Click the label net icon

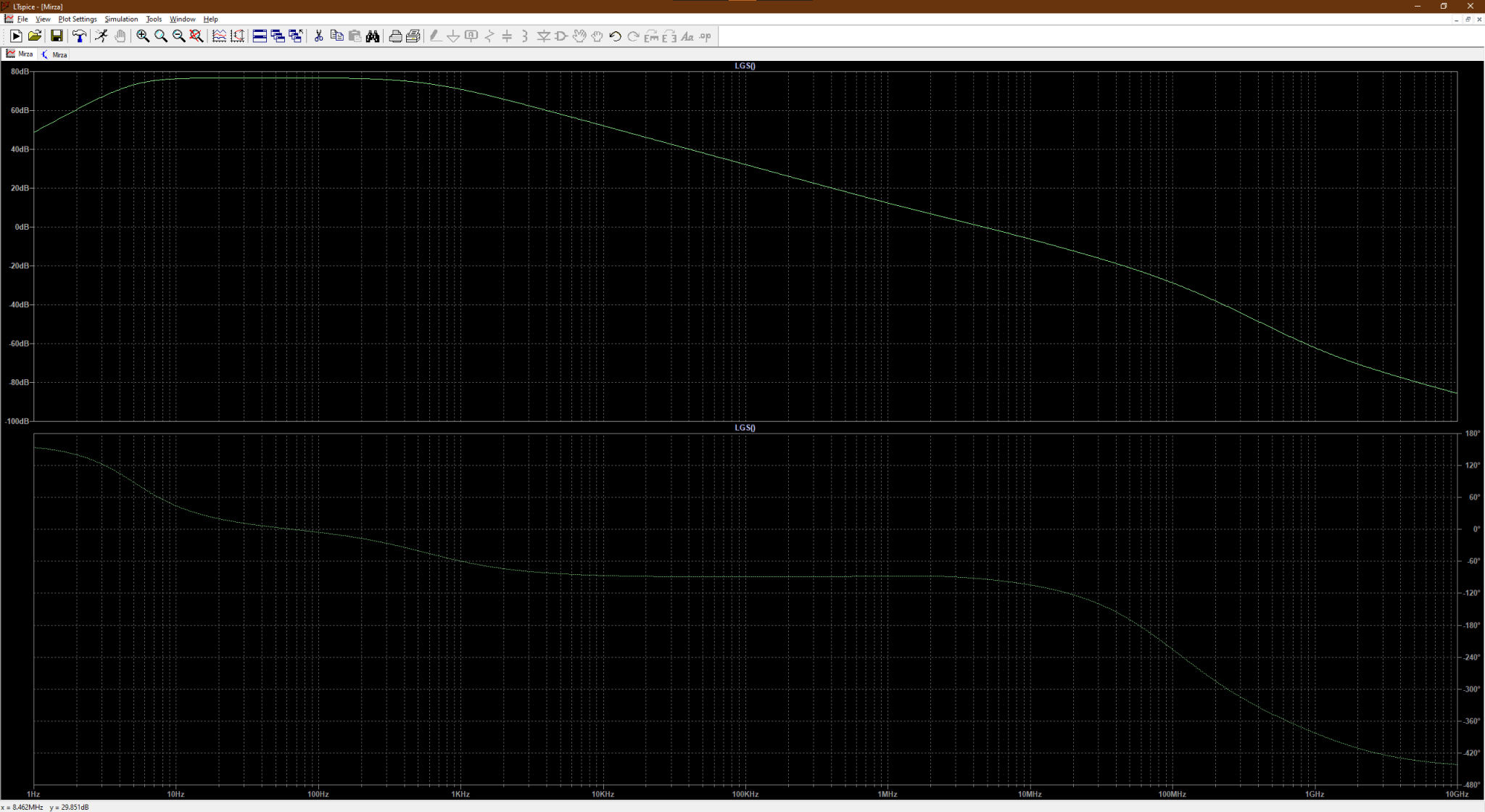point(471,36)
